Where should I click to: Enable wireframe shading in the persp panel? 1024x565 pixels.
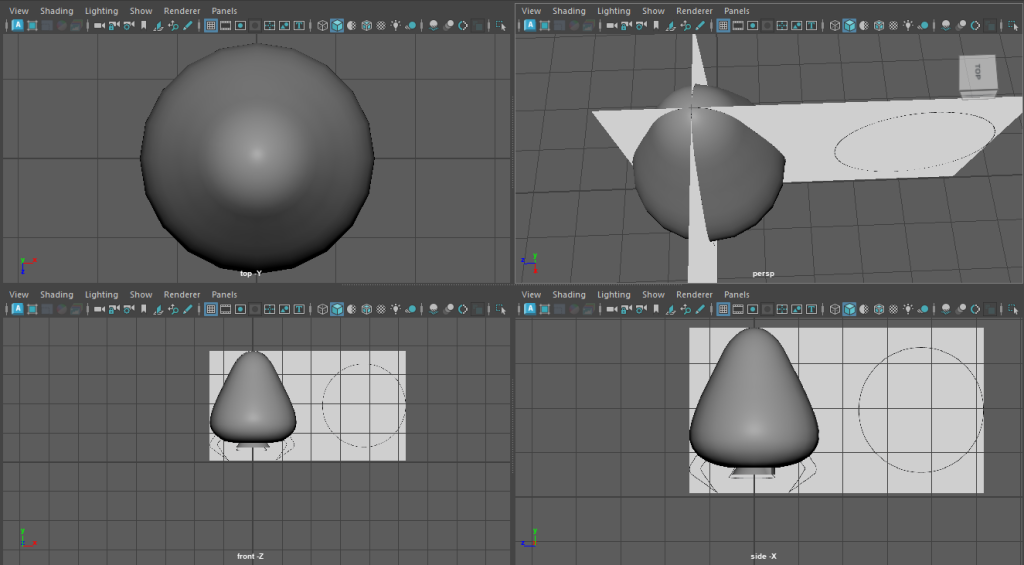click(833, 26)
